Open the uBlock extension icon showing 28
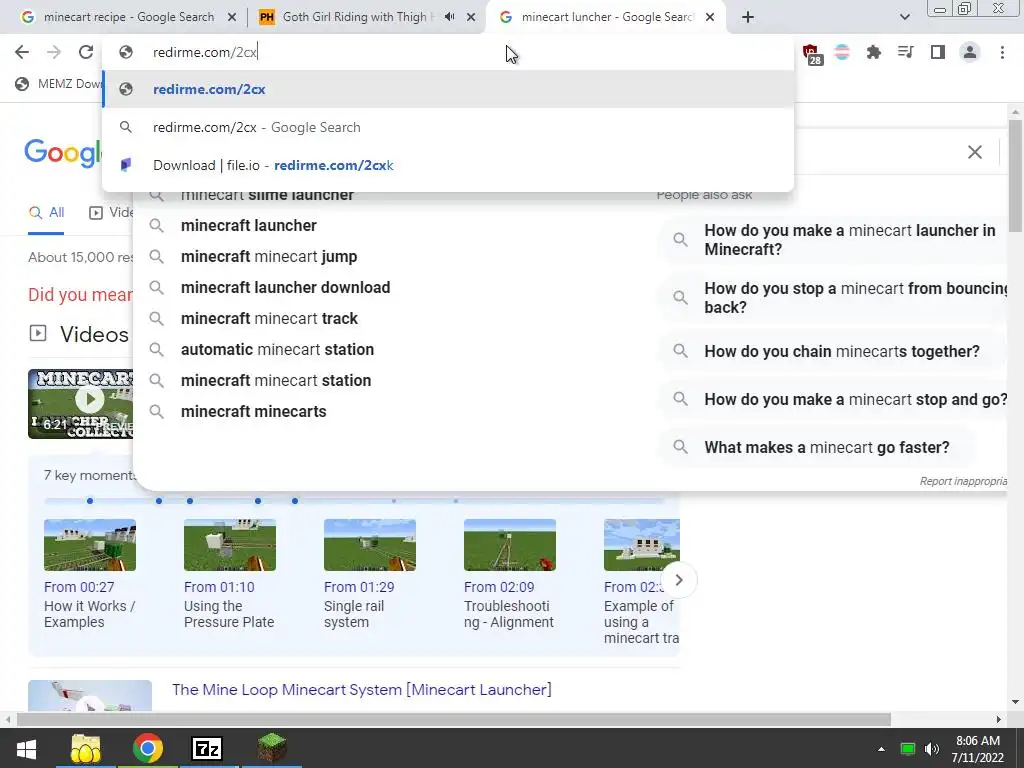The height and width of the screenshot is (768, 1024). (x=811, y=54)
